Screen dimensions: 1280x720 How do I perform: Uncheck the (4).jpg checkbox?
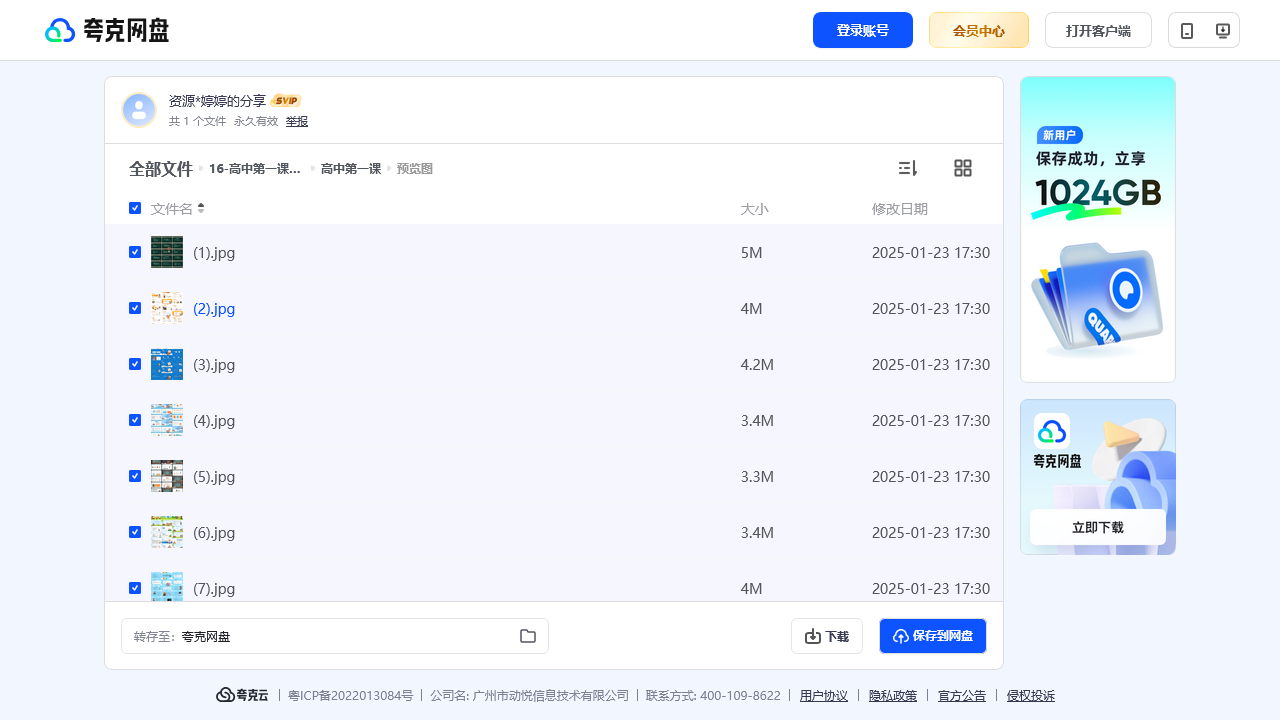coord(135,420)
